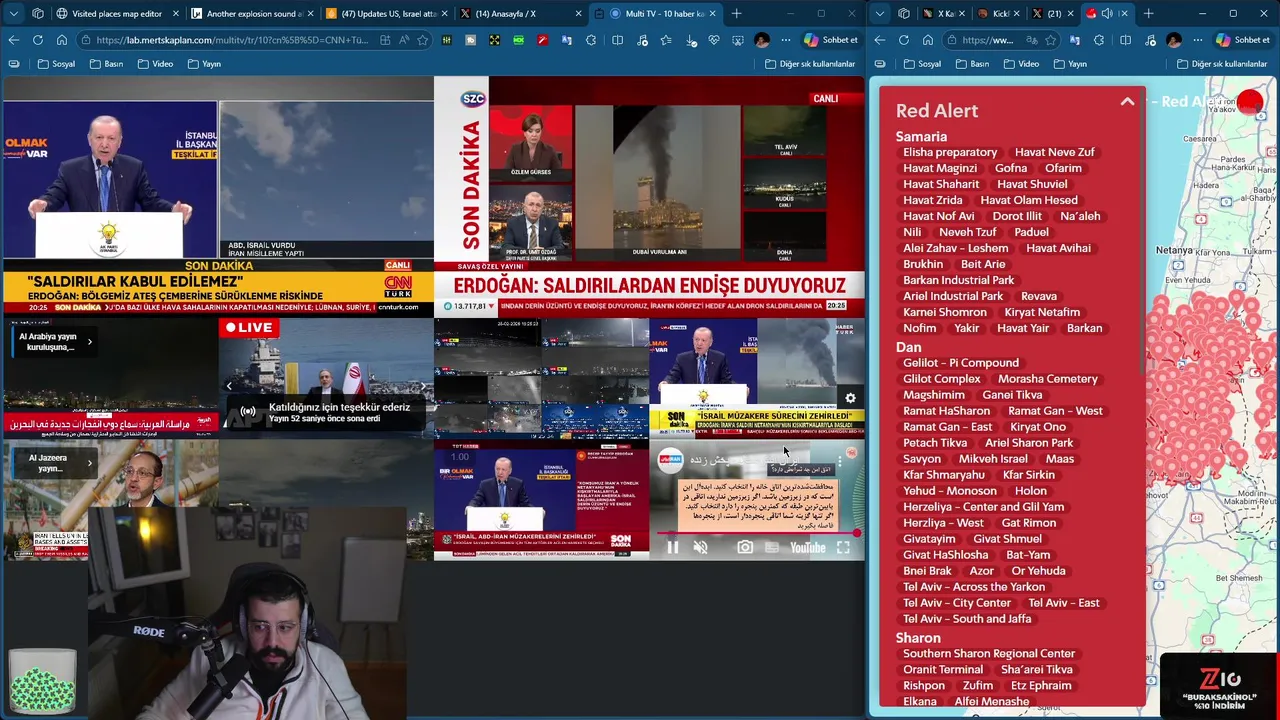
Task: Go back in Multi TV browser window
Action: (14, 40)
